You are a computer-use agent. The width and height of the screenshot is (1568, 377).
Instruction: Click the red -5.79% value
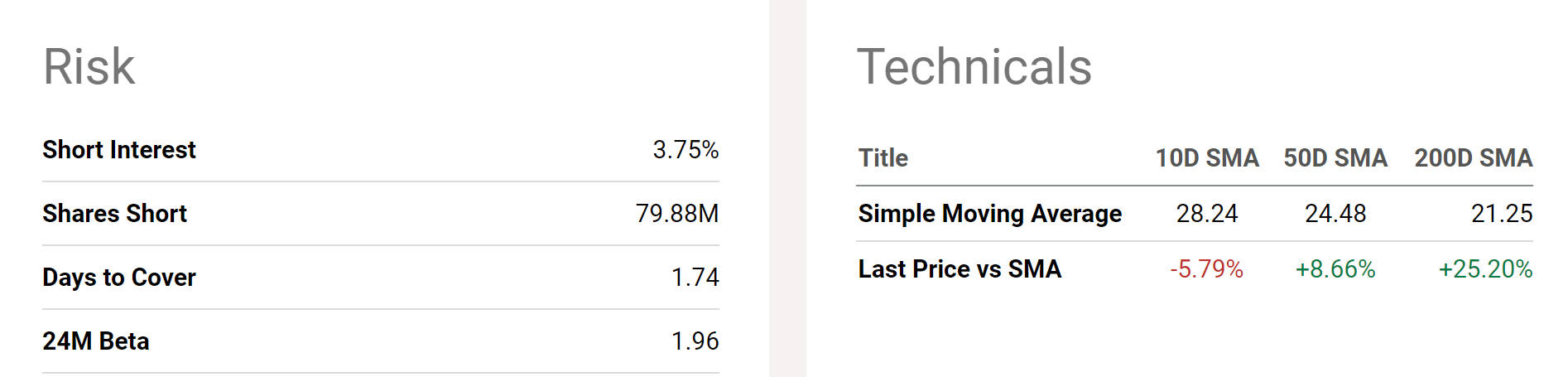point(1206,269)
